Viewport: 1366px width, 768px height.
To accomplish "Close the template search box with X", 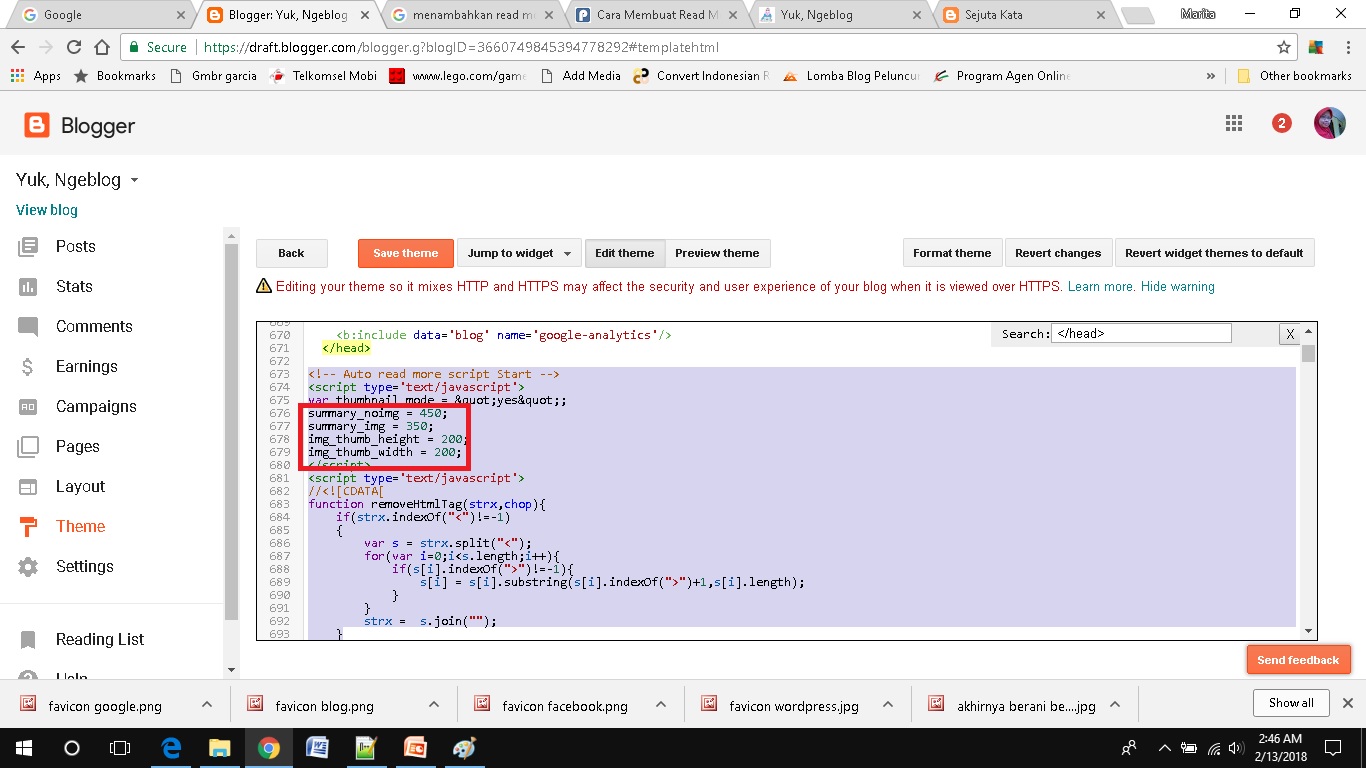I will 1290,335.
